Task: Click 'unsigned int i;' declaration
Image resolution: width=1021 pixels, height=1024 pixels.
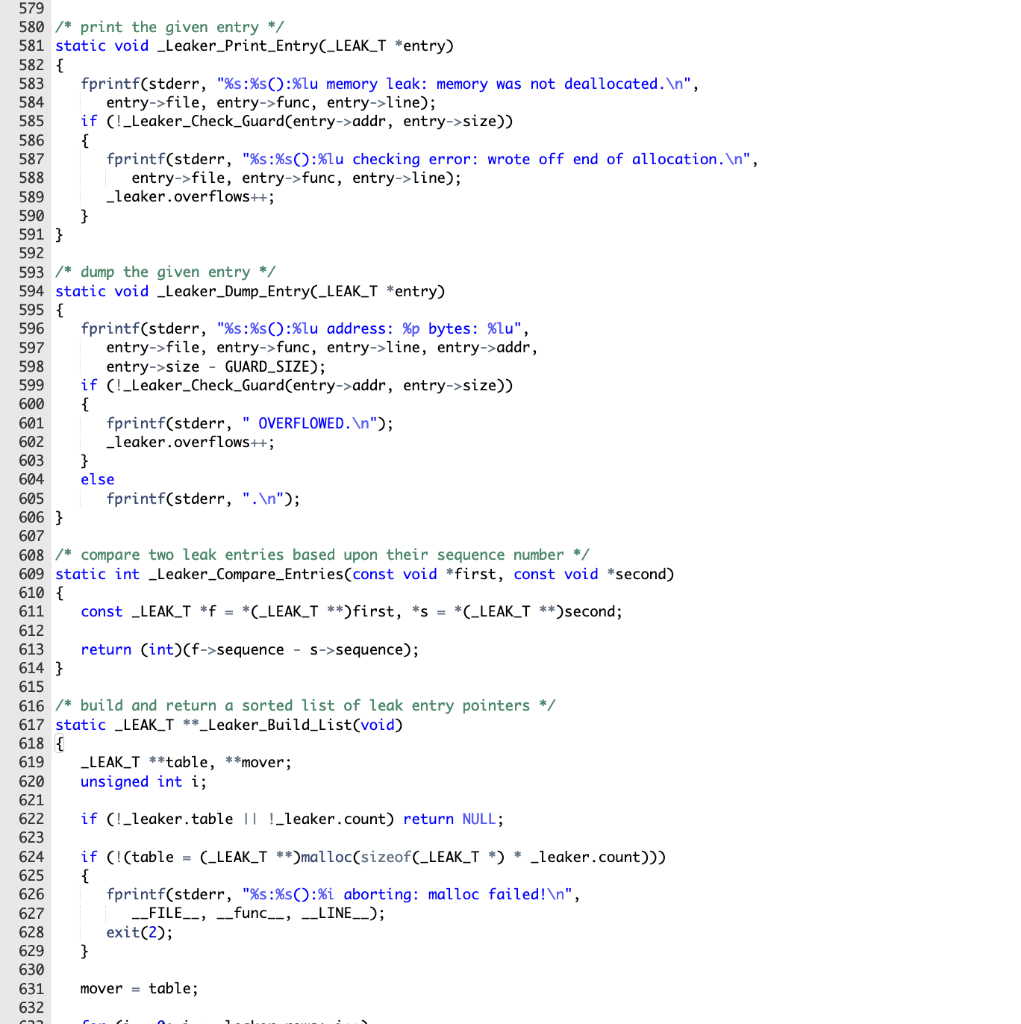Action: 144,782
